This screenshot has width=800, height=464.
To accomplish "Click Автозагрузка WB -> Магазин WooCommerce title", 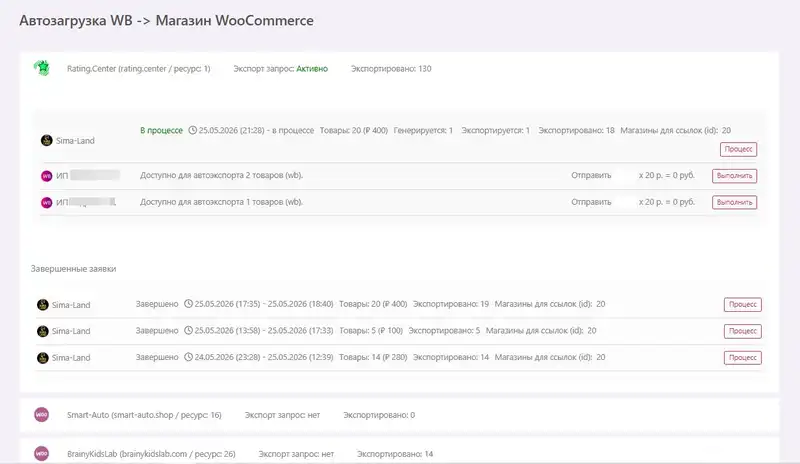I will [x=166, y=20].
